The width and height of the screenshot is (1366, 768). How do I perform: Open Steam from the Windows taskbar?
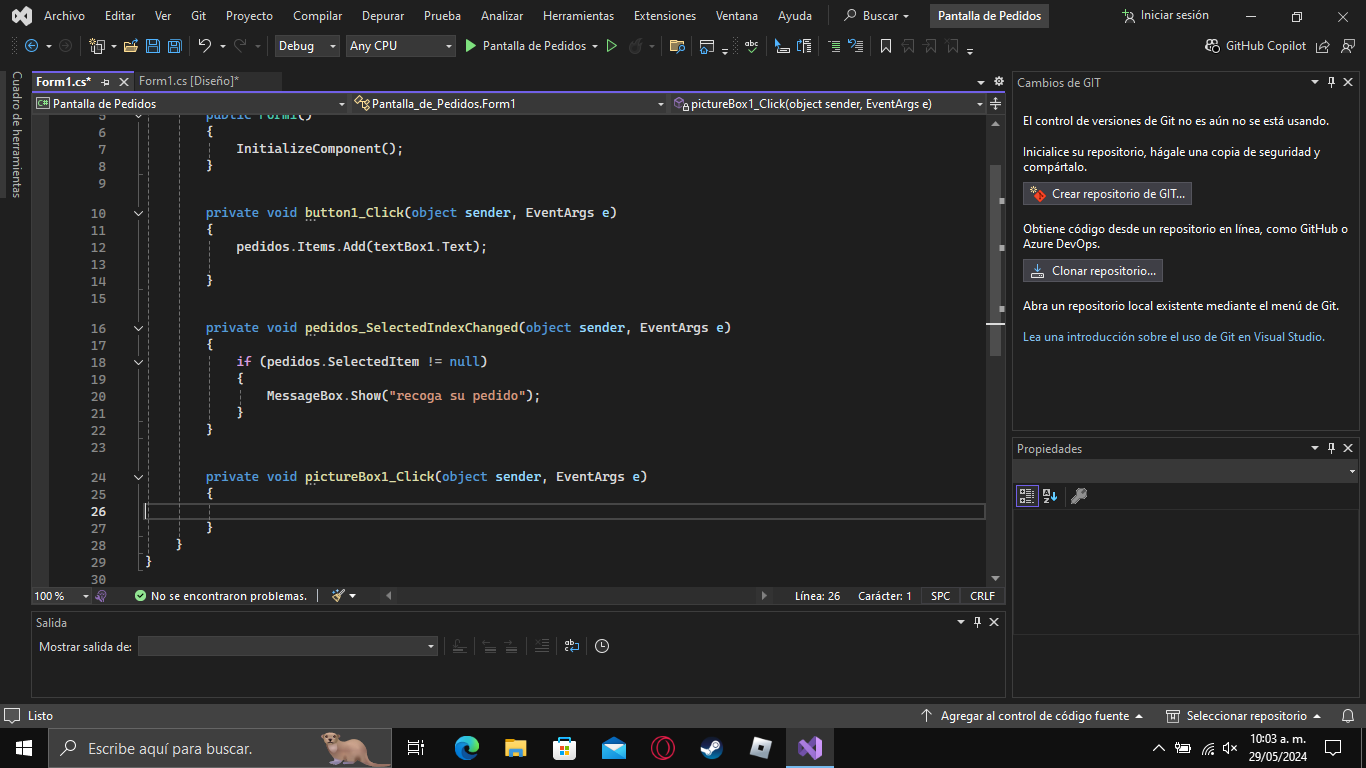711,748
